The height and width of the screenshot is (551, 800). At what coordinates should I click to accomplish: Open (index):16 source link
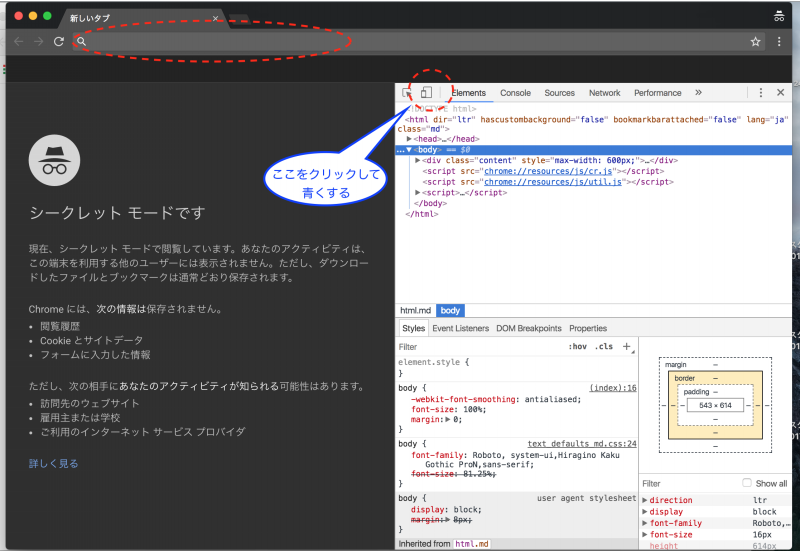pos(613,388)
